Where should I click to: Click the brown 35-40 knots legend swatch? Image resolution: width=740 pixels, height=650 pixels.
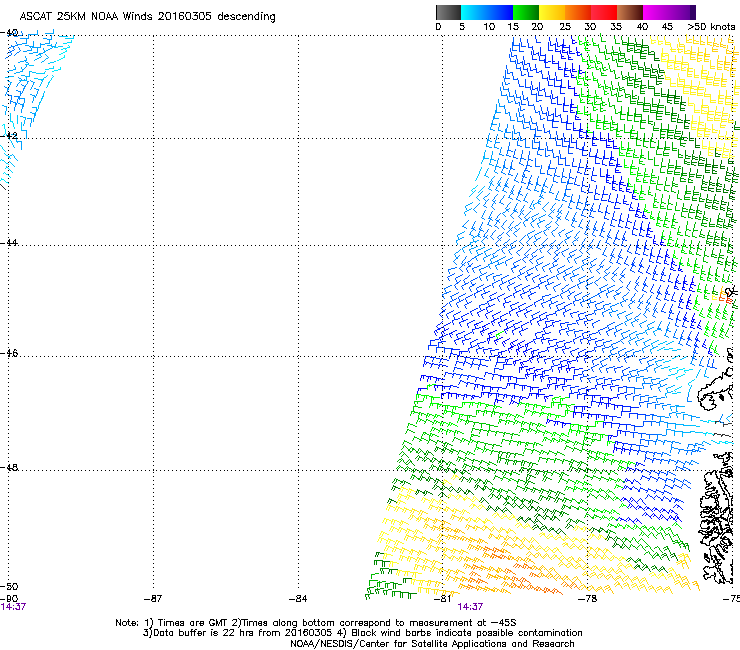click(x=630, y=12)
